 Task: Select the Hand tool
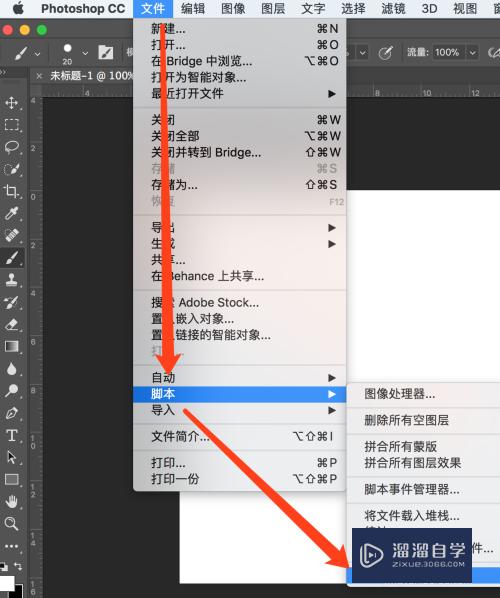click(11, 502)
